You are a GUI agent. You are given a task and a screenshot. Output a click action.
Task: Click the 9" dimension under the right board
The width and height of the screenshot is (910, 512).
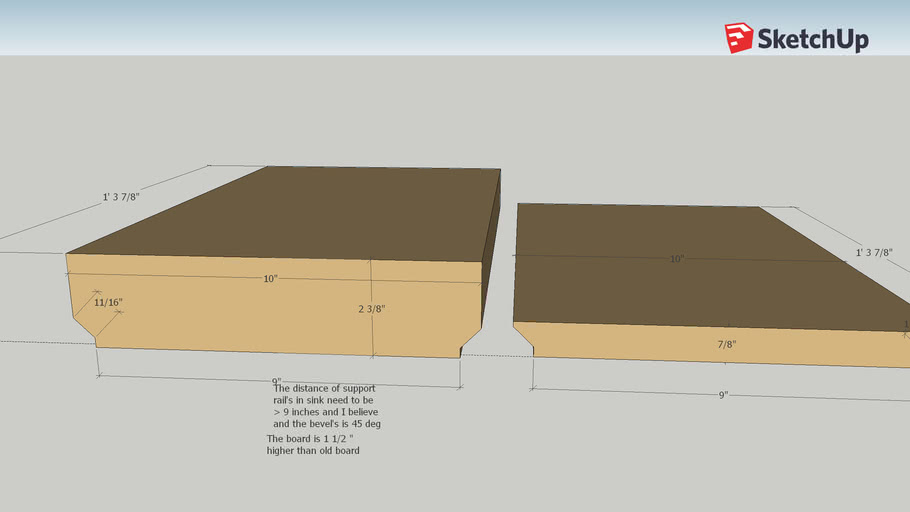pos(724,395)
